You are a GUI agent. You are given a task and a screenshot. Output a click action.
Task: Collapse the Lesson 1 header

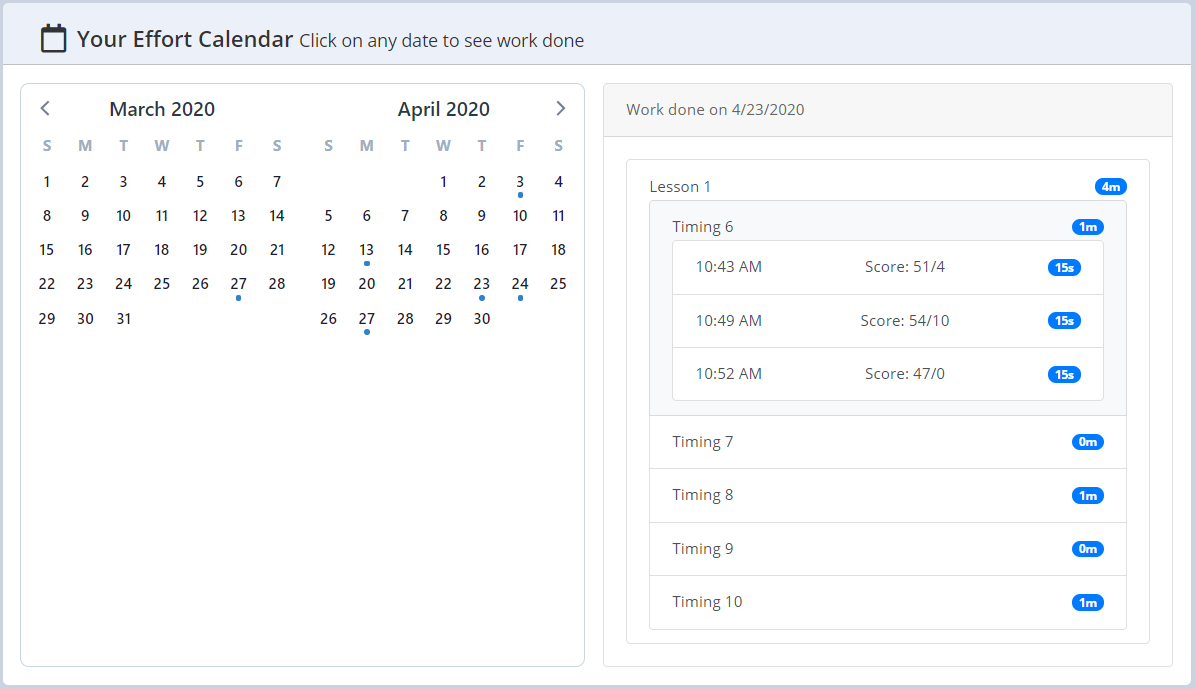[681, 187]
